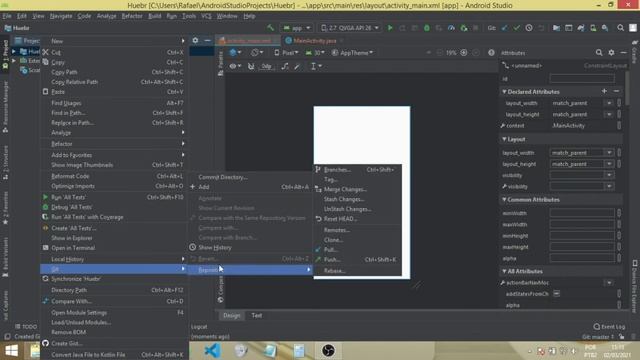Toggle the addStatesFromChildren checkbox
The image size is (640, 360).
point(556,293)
